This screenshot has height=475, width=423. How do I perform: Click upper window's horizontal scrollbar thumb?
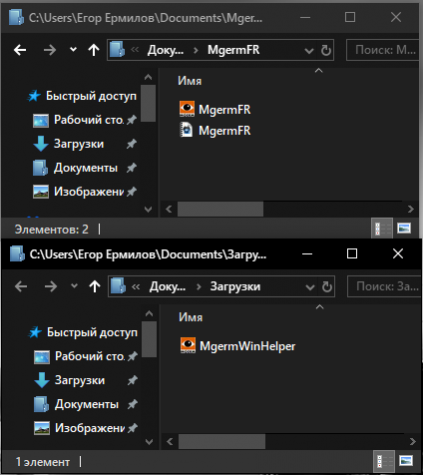click(x=220, y=209)
